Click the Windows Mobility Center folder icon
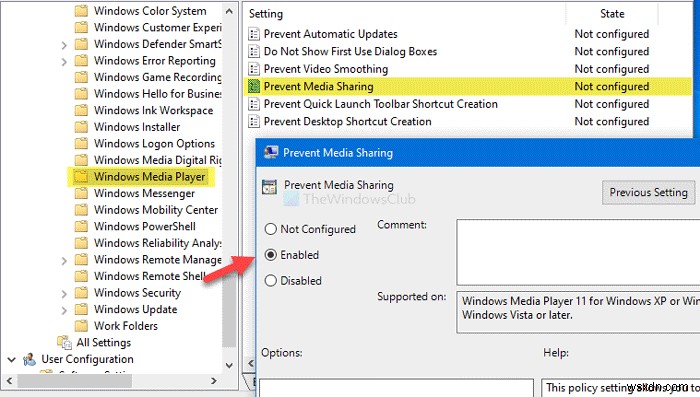Screen dimensions: 700x397 click(x=81, y=209)
